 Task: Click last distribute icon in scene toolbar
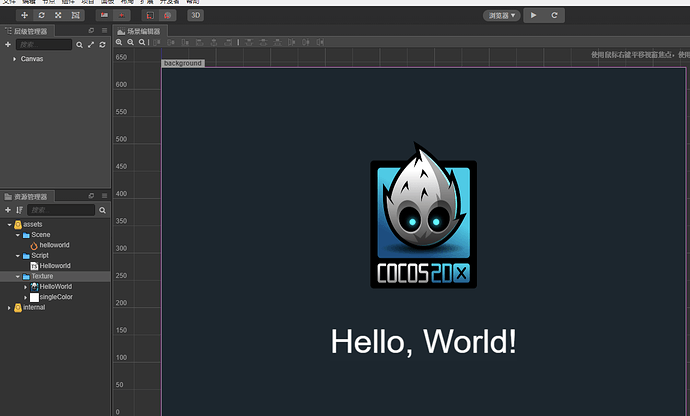click(320, 42)
